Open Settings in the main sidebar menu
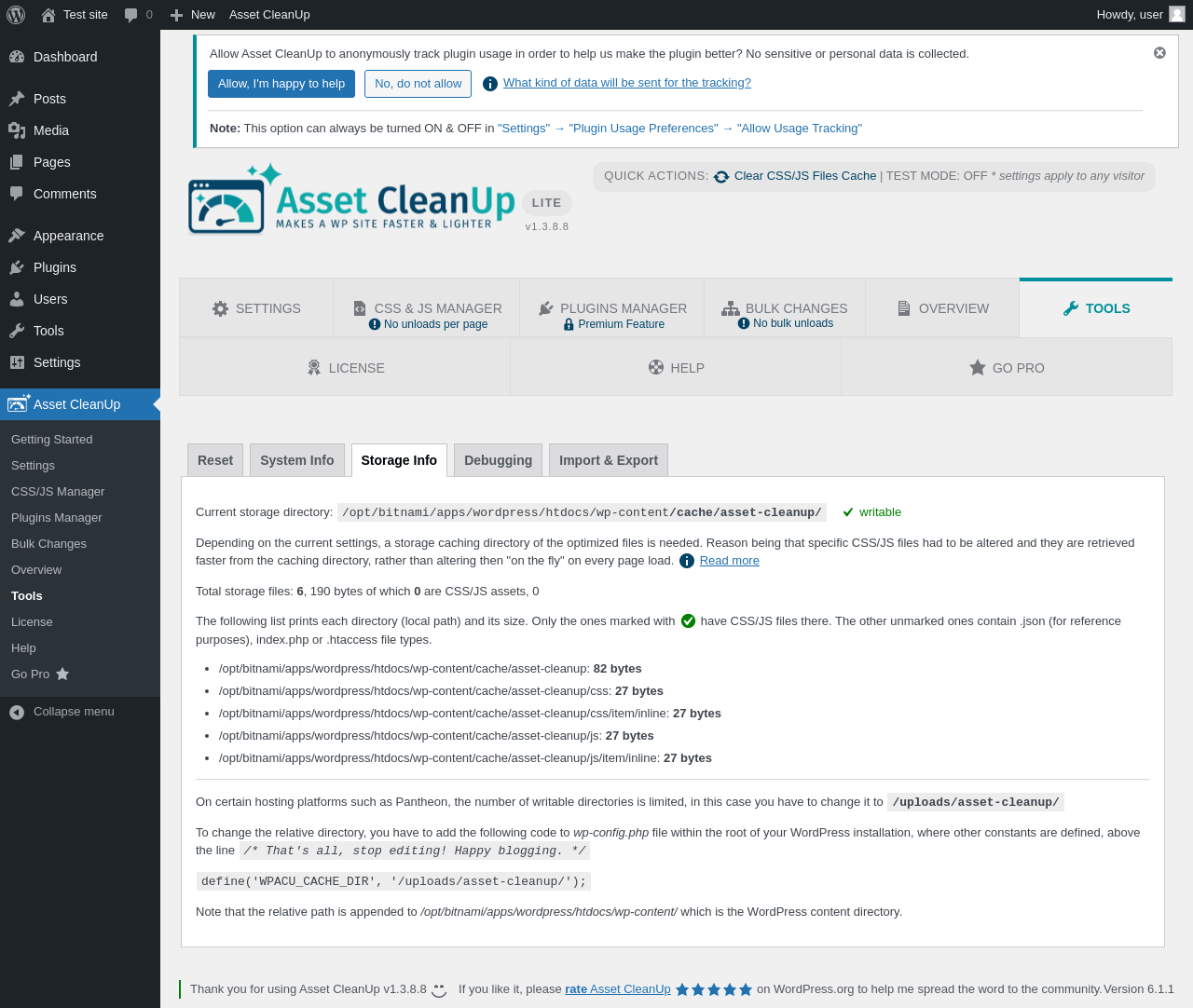Viewport: 1193px width, 1008px height. click(80, 362)
